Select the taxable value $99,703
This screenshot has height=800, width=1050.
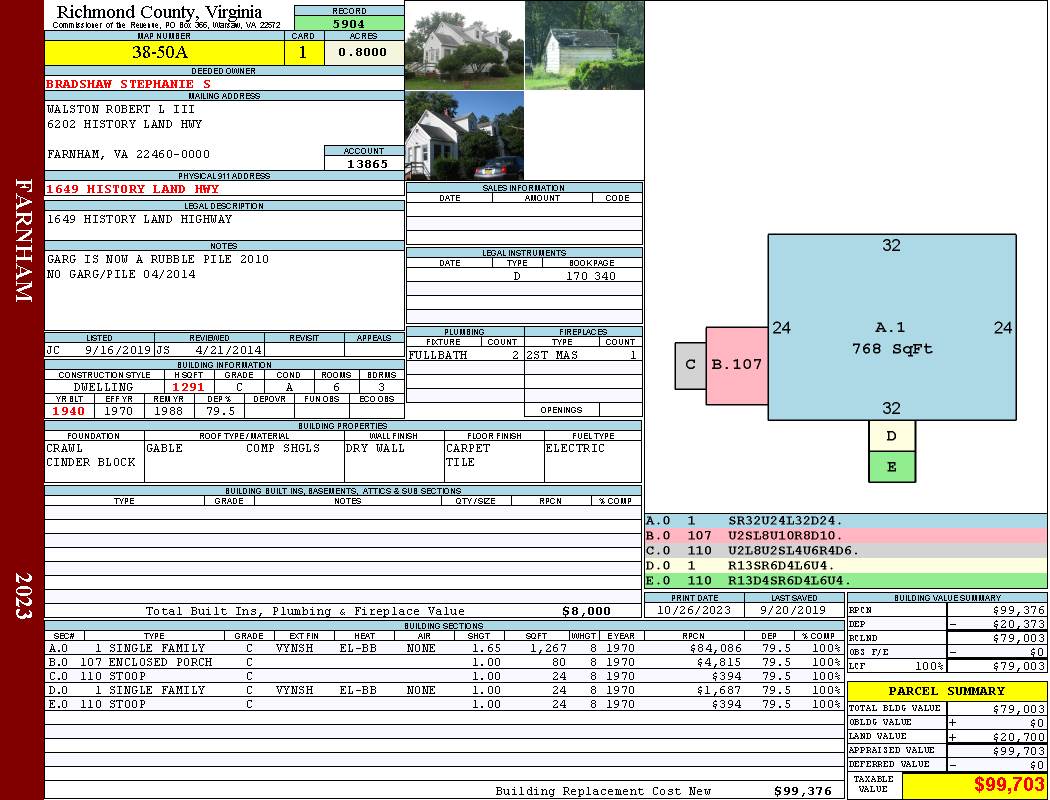974,785
